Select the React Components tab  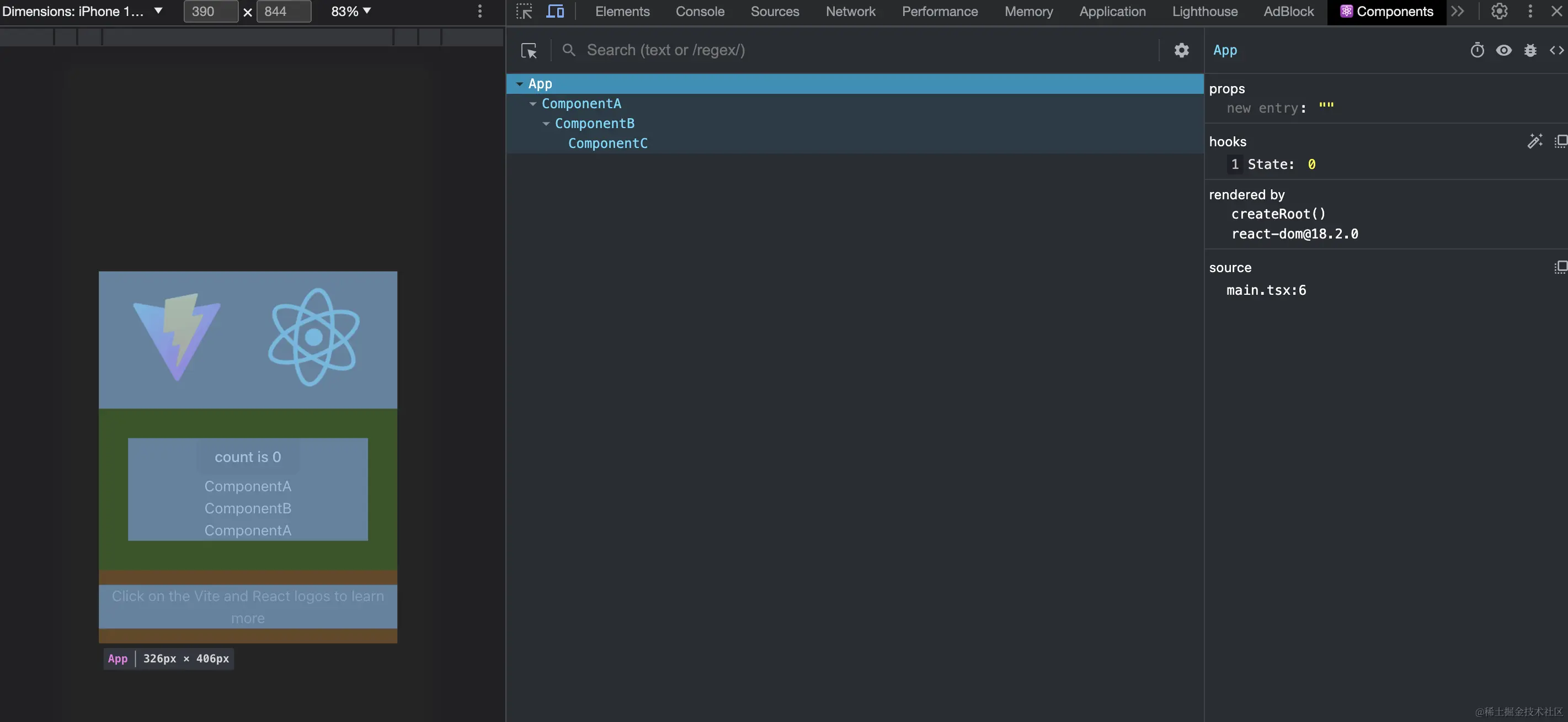(1386, 11)
